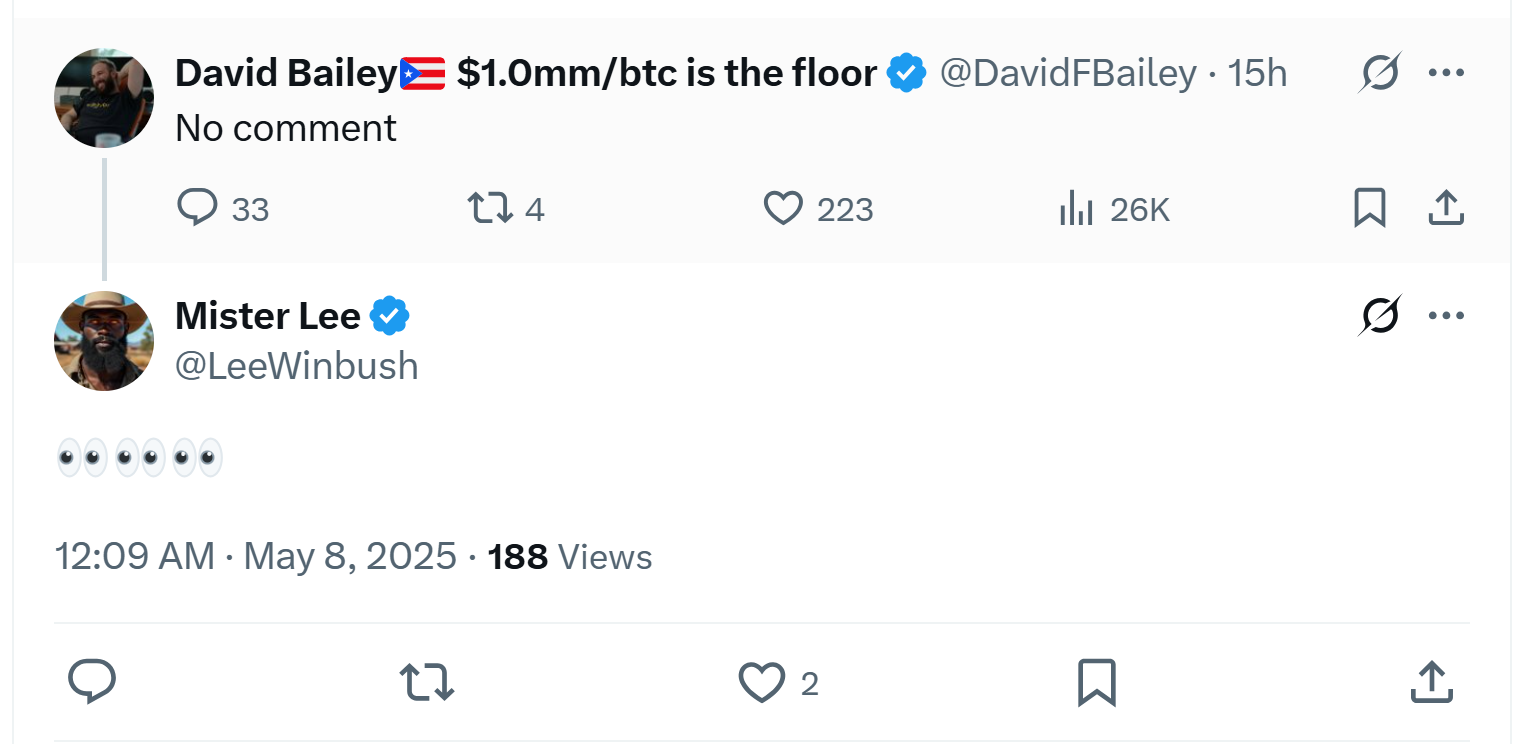Open Mister Lee's profile picture
Screen dimensions: 1519x744
(x=104, y=341)
